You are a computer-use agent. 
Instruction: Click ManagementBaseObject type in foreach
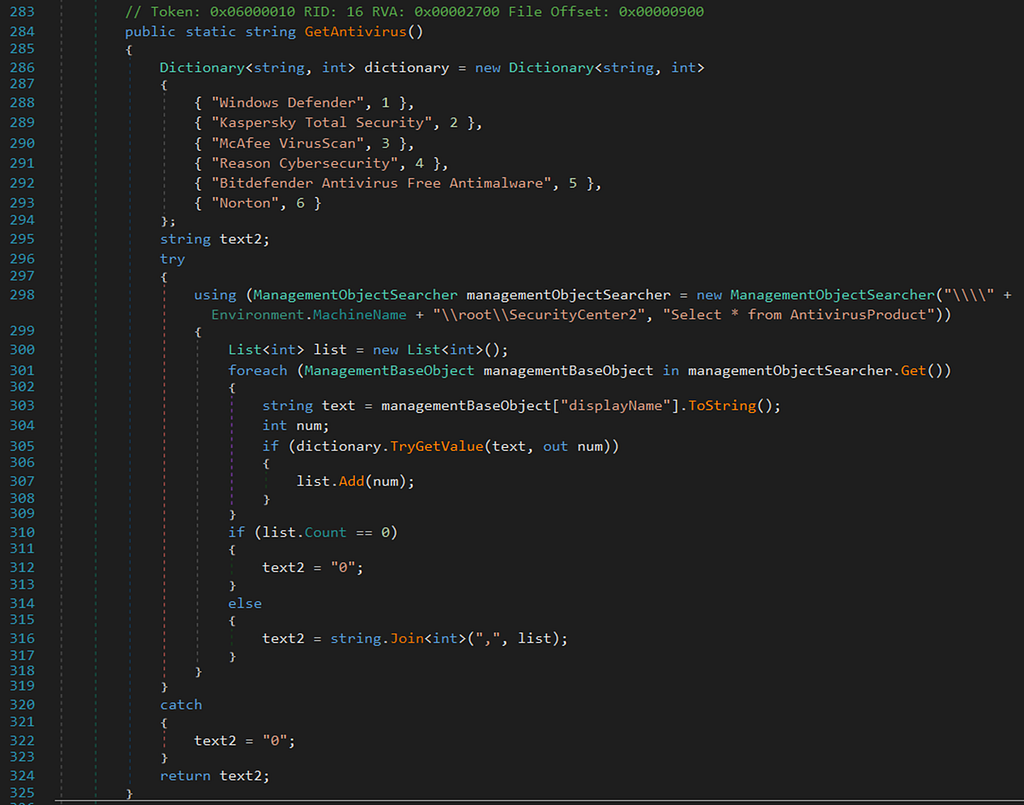pos(389,371)
